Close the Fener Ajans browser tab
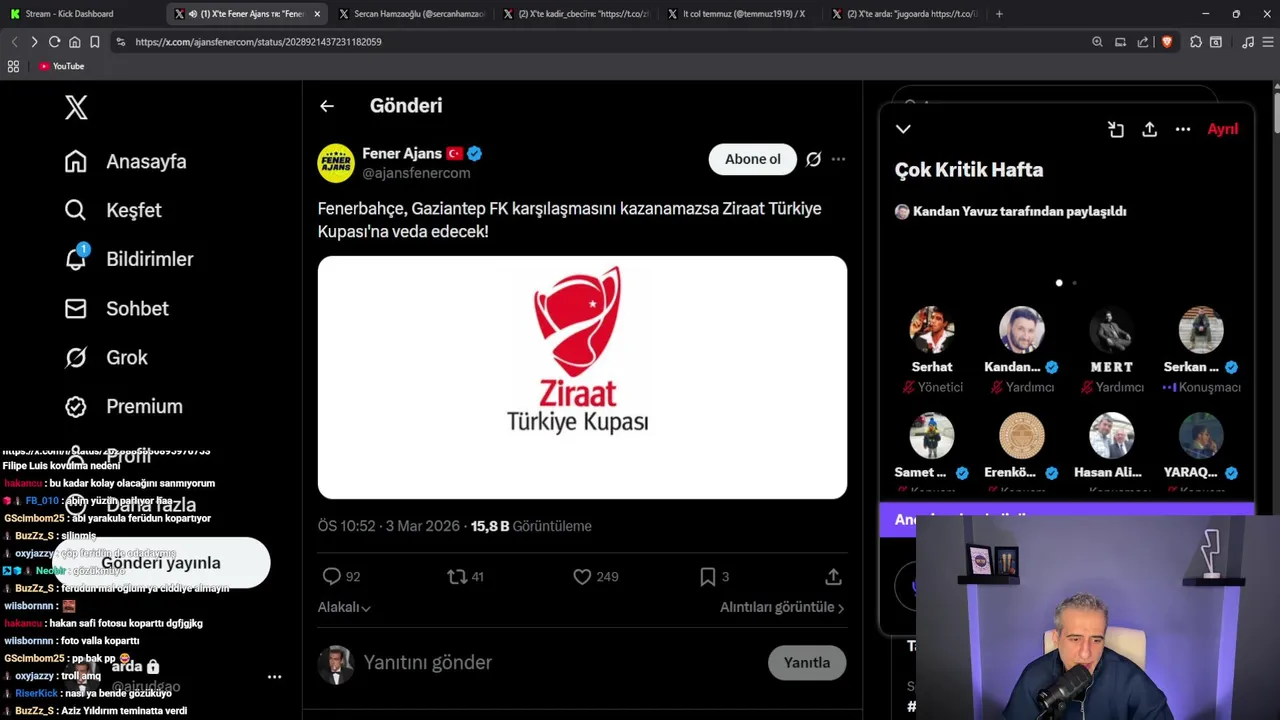 tap(317, 14)
